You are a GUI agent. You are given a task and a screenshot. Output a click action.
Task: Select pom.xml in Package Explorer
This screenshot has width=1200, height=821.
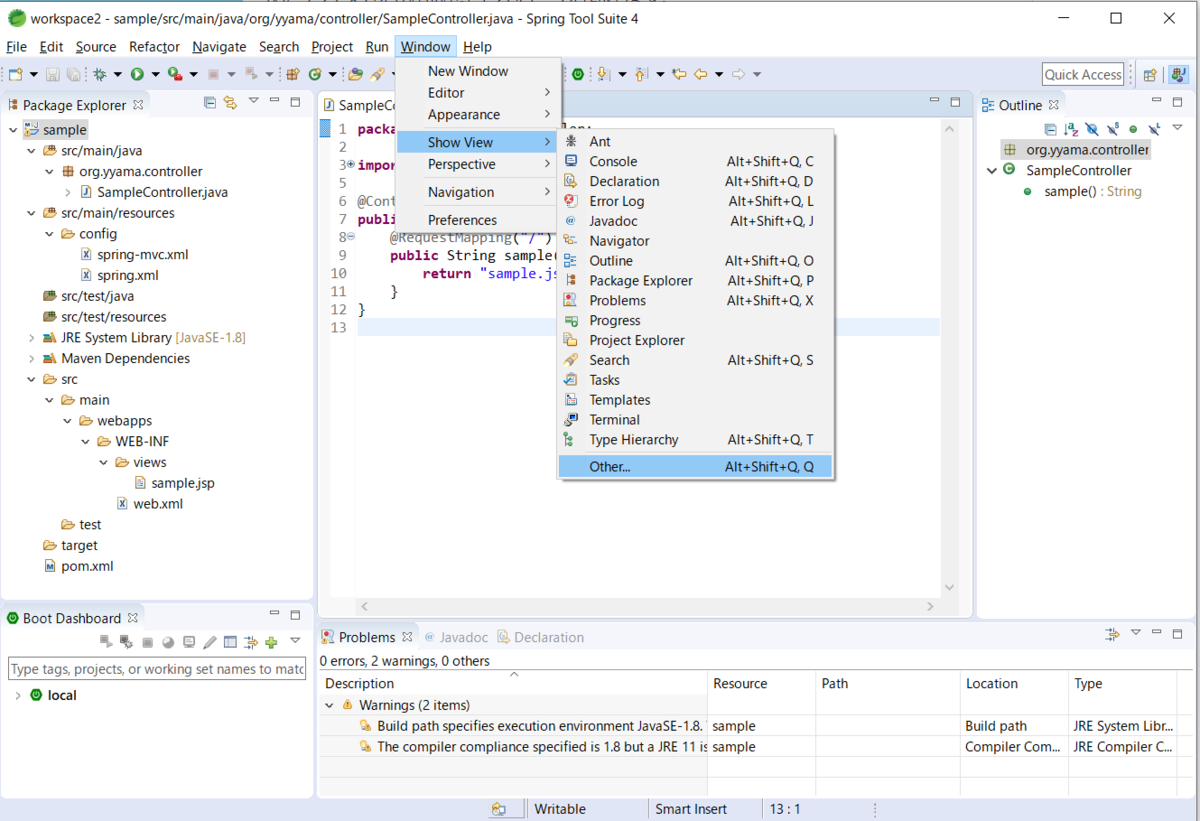point(80,566)
